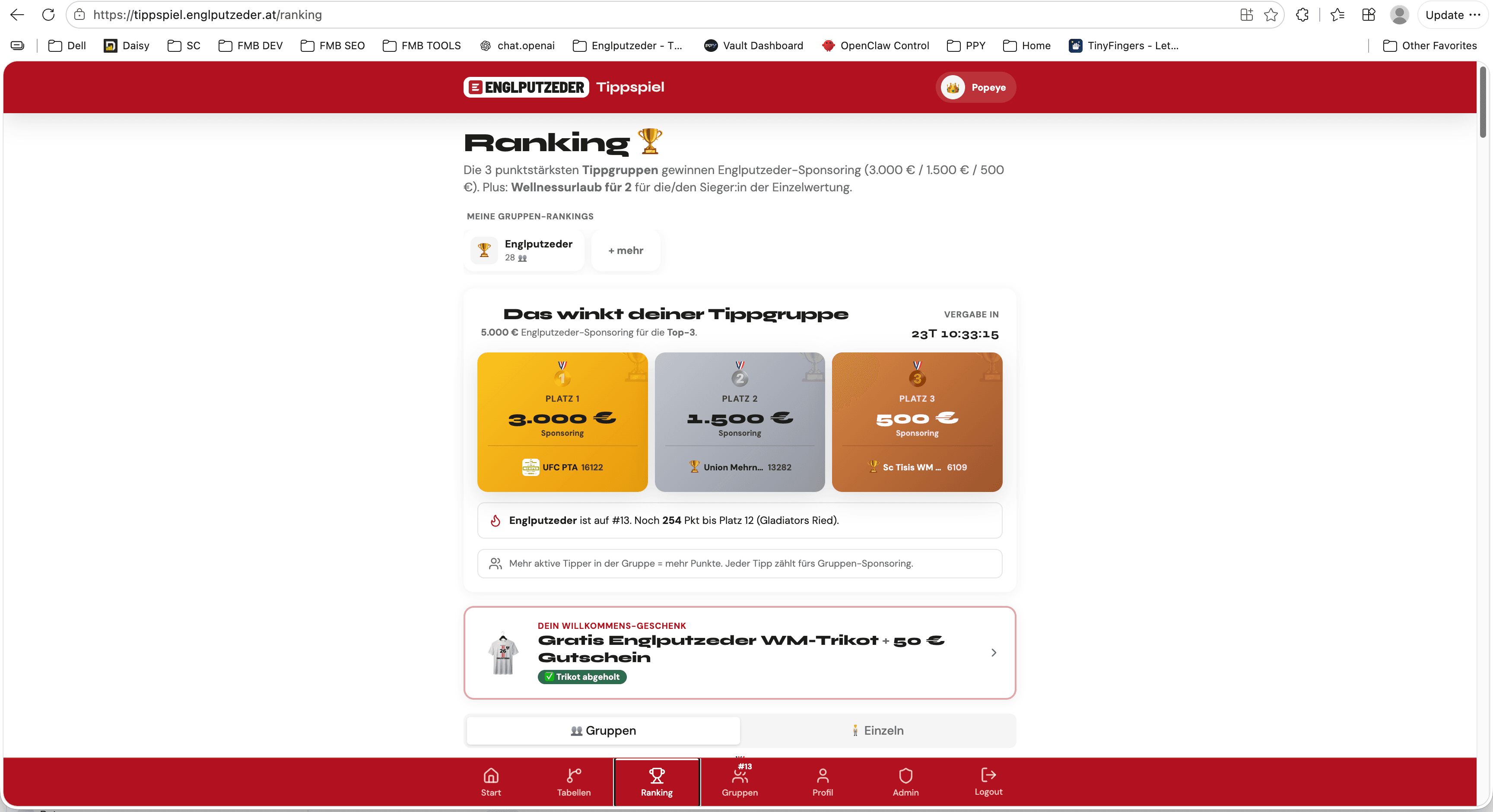1493x812 pixels.
Task: Click the page vertical scrollbar
Action: [x=1483, y=102]
